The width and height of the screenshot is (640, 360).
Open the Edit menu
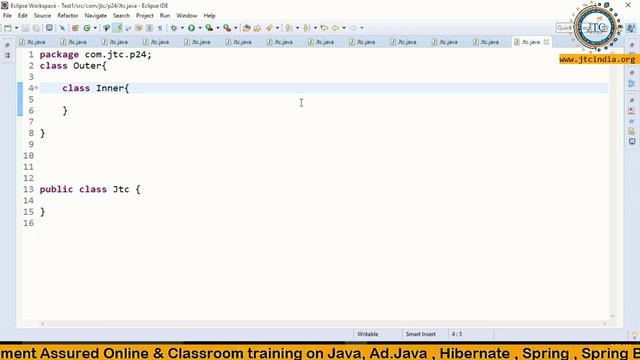(22, 16)
